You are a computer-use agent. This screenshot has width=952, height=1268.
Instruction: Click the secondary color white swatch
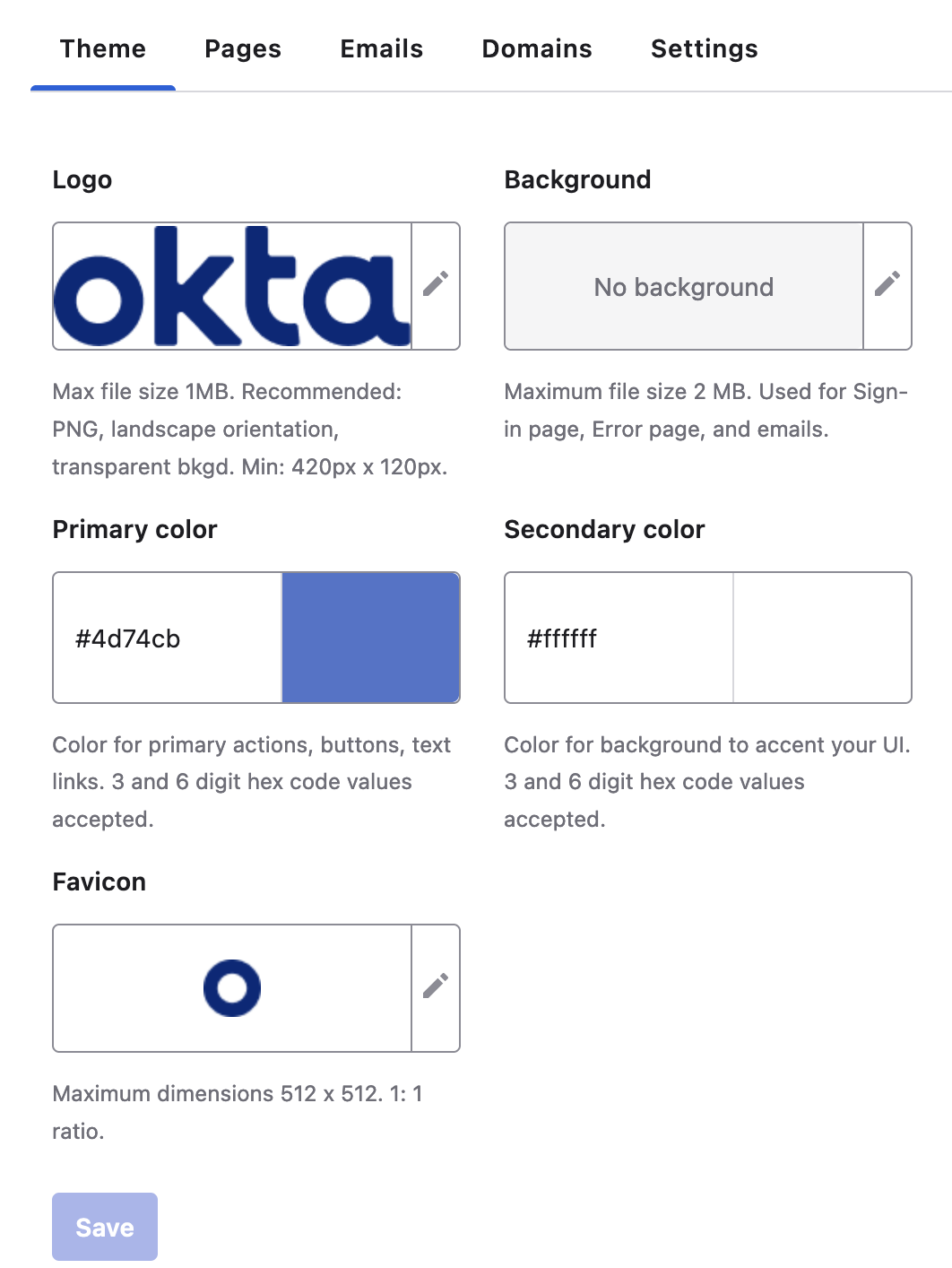pos(822,638)
